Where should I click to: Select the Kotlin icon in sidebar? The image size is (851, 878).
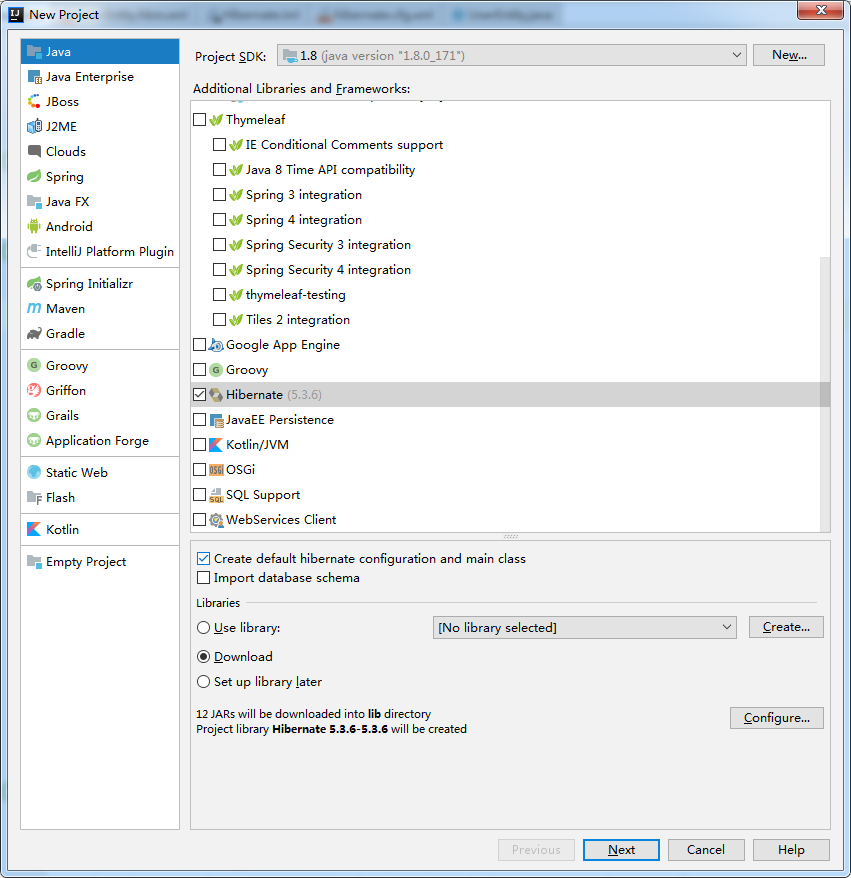point(34,529)
